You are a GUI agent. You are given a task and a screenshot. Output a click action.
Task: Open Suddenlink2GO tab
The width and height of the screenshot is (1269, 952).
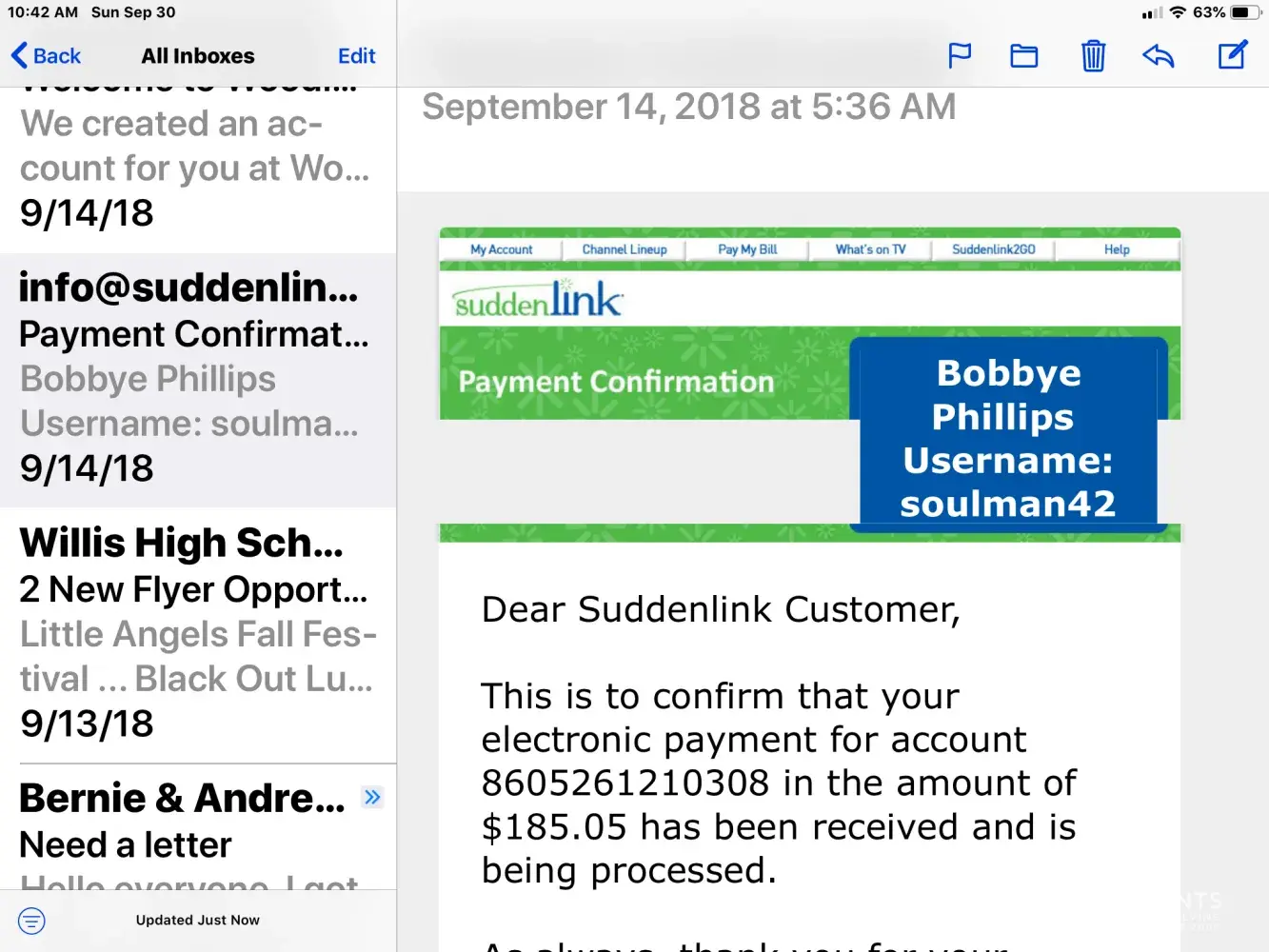pos(994,249)
